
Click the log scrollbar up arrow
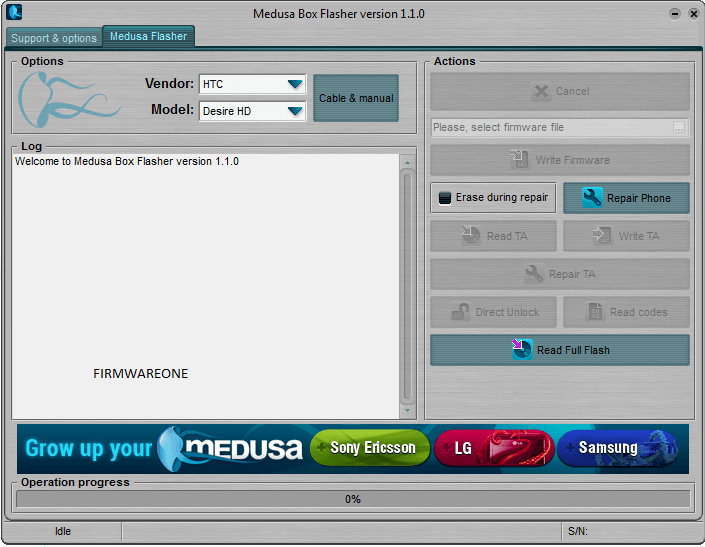[407, 162]
